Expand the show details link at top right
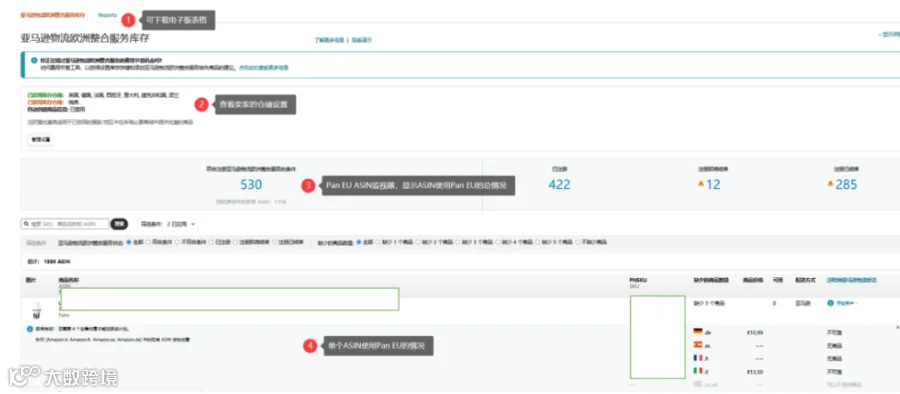The width and height of the screenshot is (900, 394). pos(889,35)
